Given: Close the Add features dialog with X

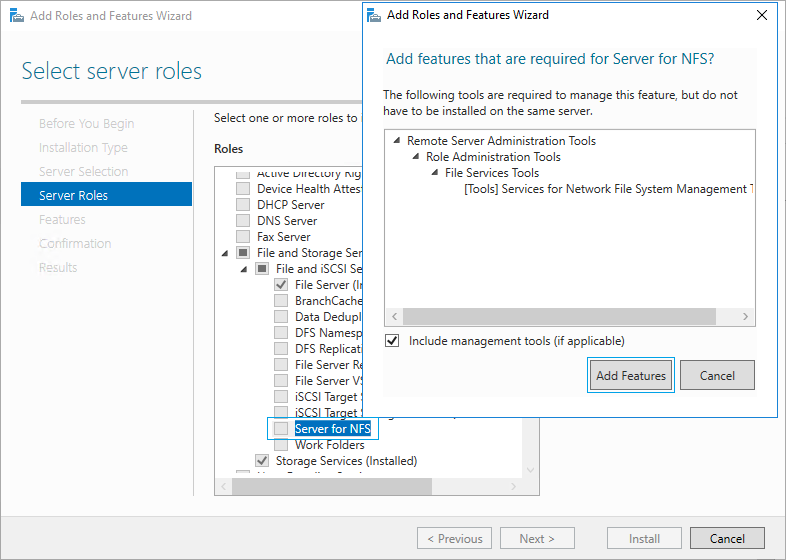Looking at the screenshot, I should pyautogui.click(x=761, y=15).
